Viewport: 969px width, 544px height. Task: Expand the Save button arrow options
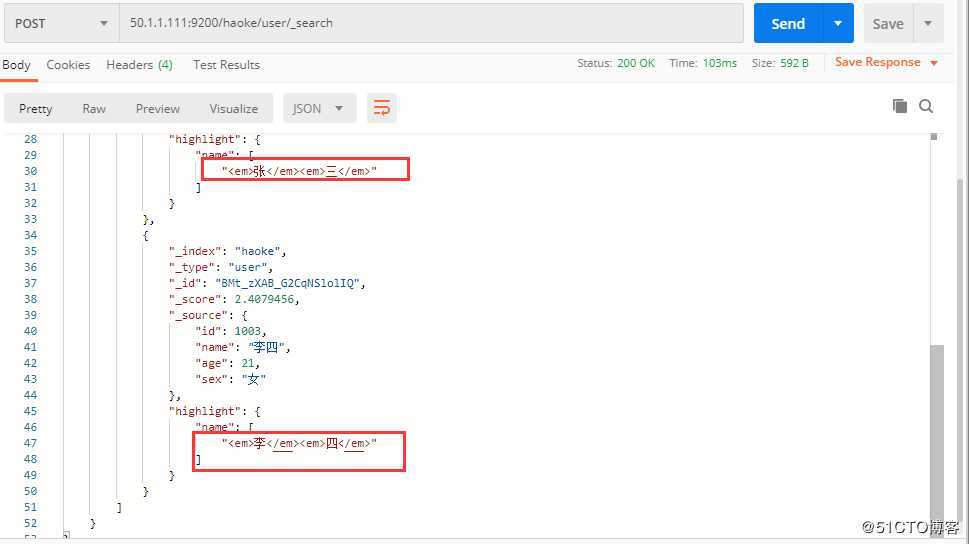(927, 23)
